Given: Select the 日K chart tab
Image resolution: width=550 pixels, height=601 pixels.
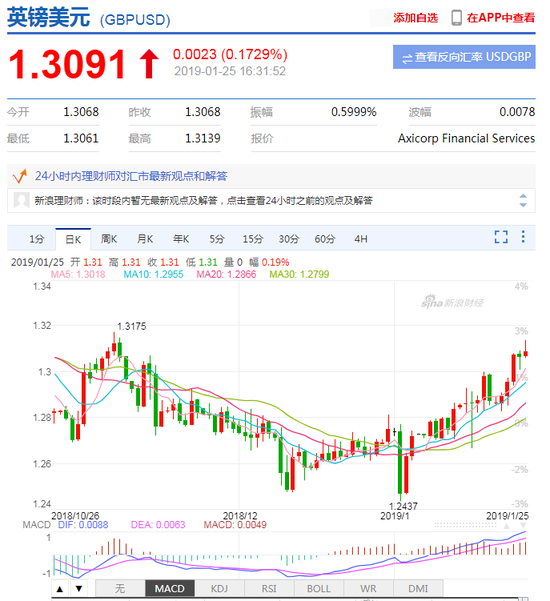Looking at the screenshot, I should [x=73, y=239].
